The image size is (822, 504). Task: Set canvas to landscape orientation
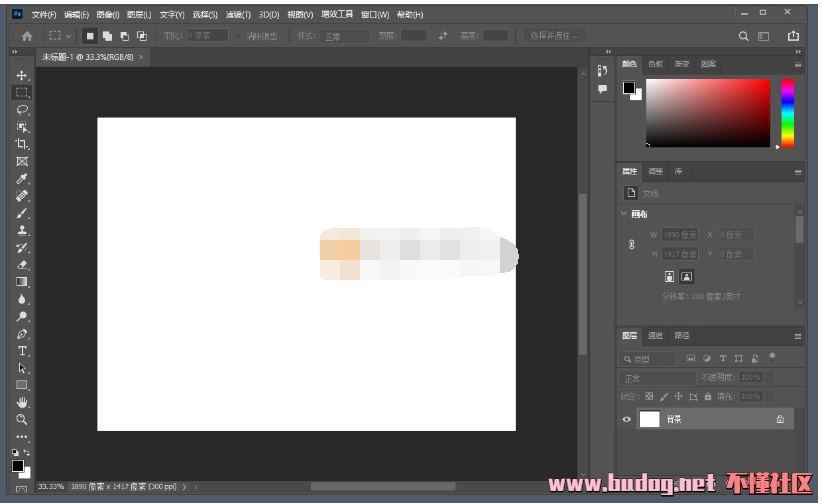(686, 276)
